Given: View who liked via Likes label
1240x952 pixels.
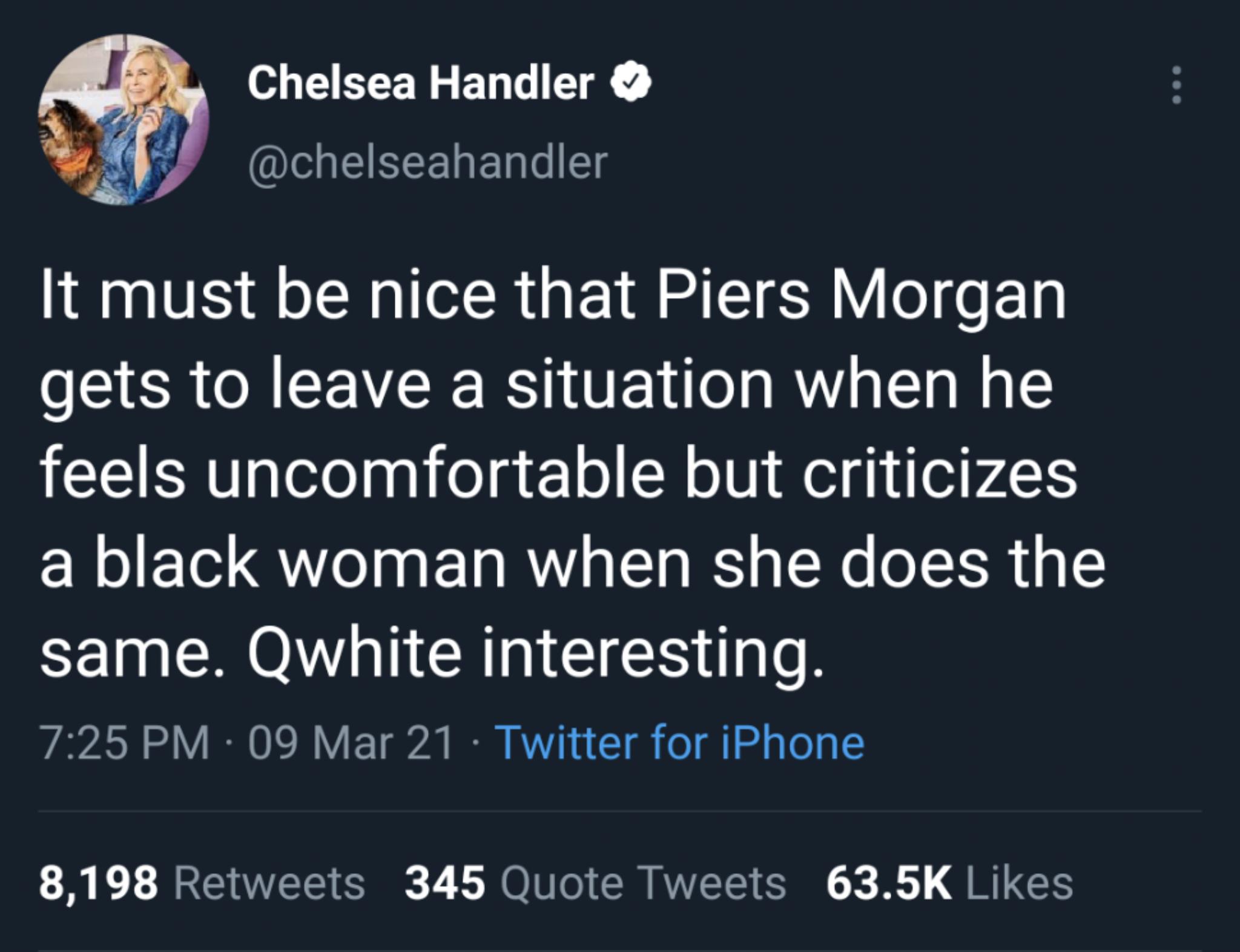Looking at the screenshot, I should pos(1019,883).
